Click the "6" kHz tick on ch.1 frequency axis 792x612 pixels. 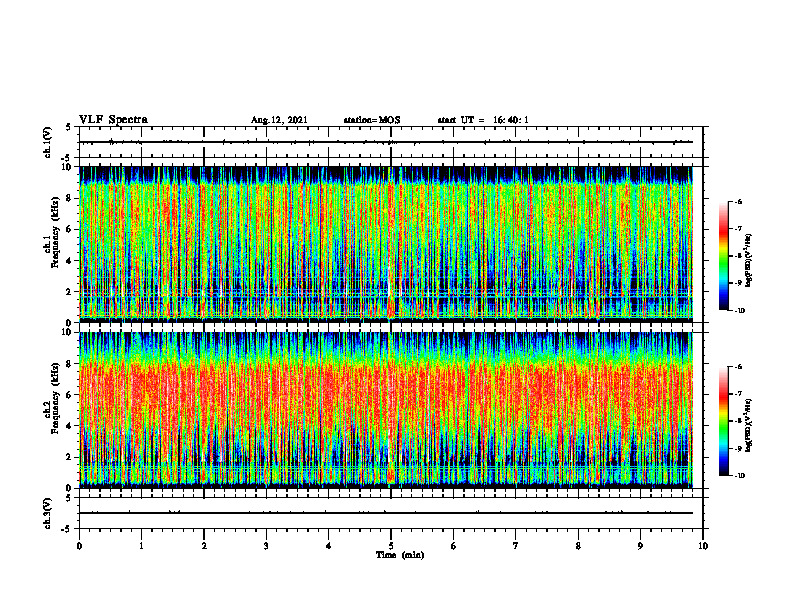(x=70, y=229)
